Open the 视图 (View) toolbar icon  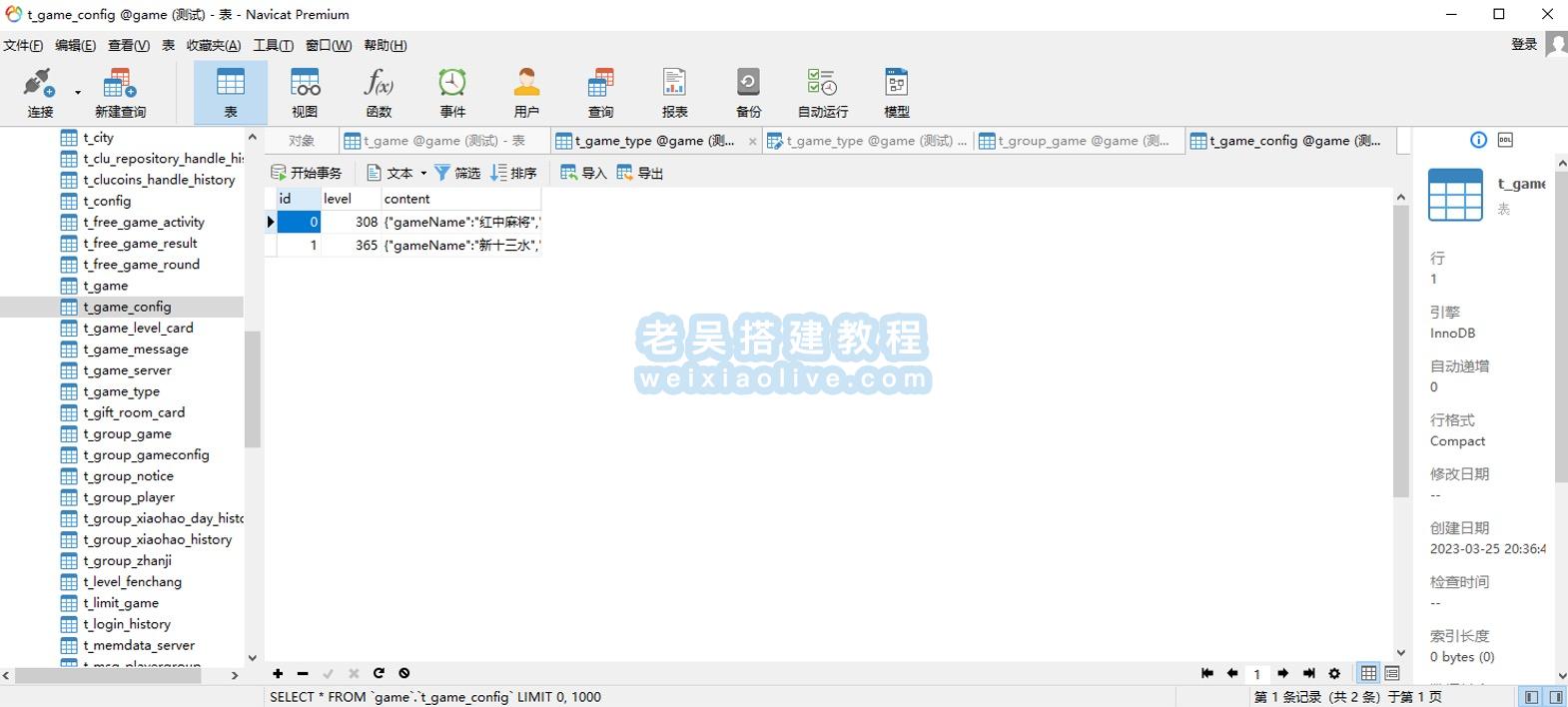pos(305,92)
